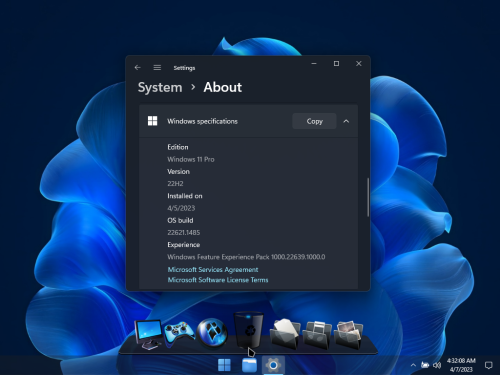Click the OS build label
Viewport: 500px width, 375px height.
[180, 220]
